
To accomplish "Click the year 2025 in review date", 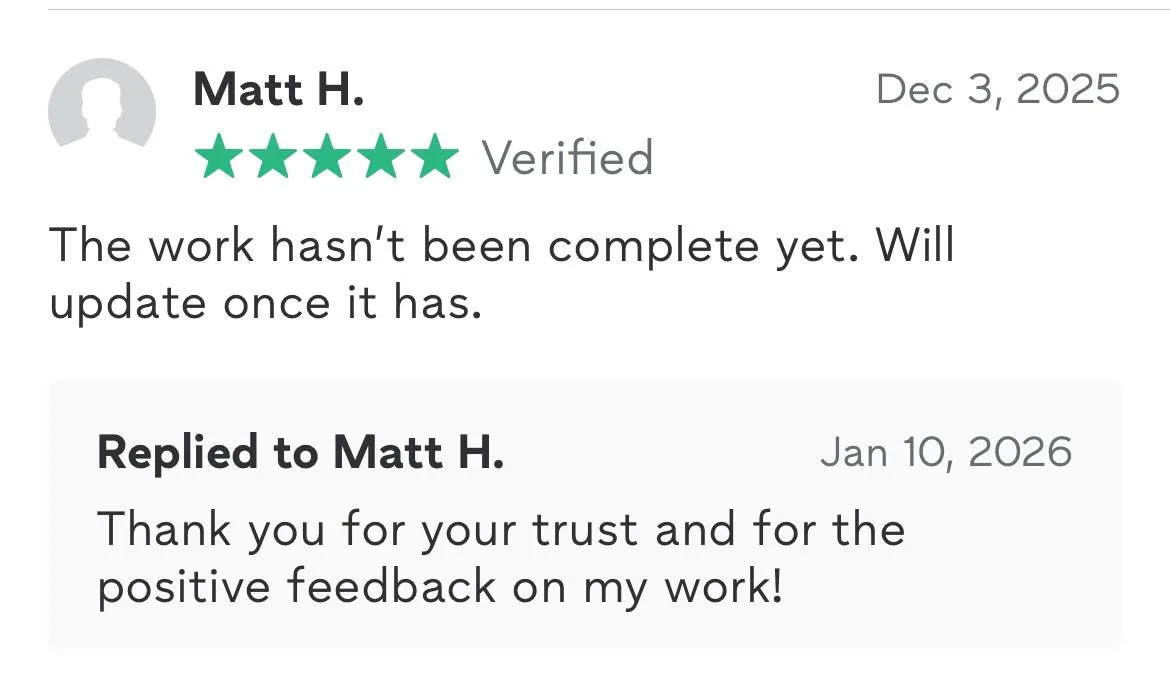I will click(x=1068, y=89).
